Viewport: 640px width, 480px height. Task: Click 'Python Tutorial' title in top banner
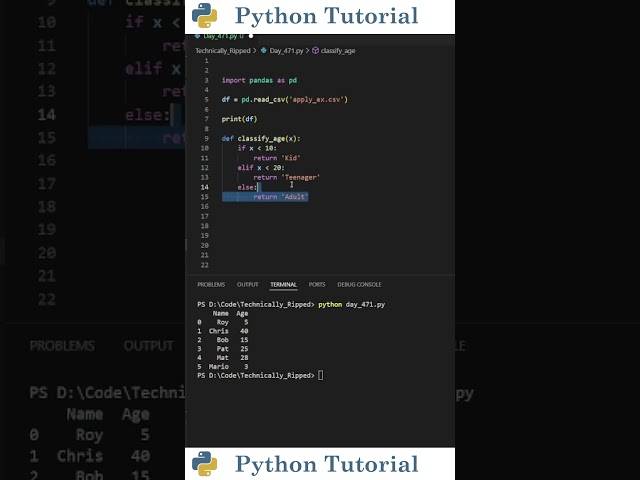coord(327,16)
